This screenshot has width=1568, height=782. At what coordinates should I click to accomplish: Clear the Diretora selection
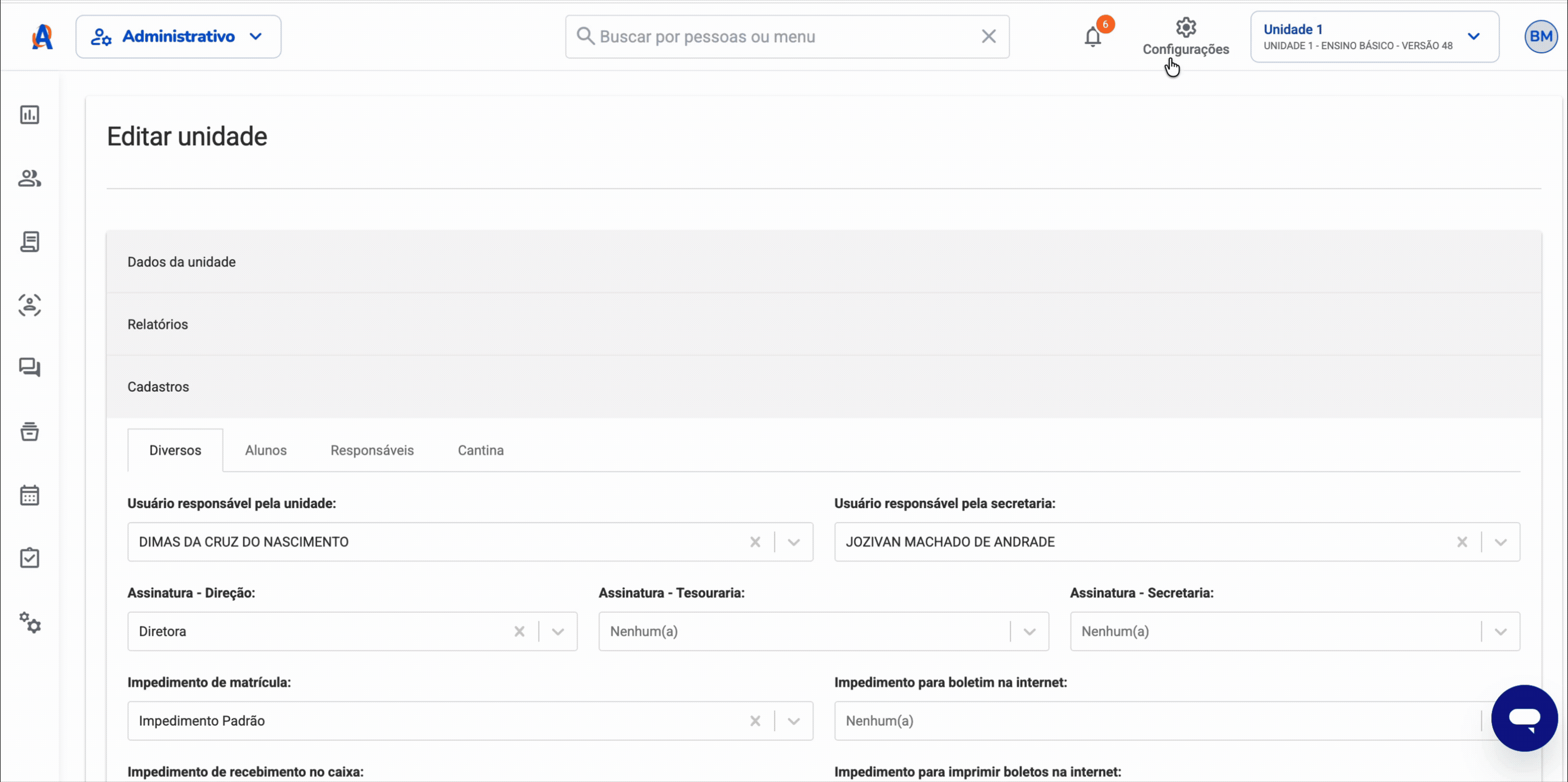[x=519, y=631]
